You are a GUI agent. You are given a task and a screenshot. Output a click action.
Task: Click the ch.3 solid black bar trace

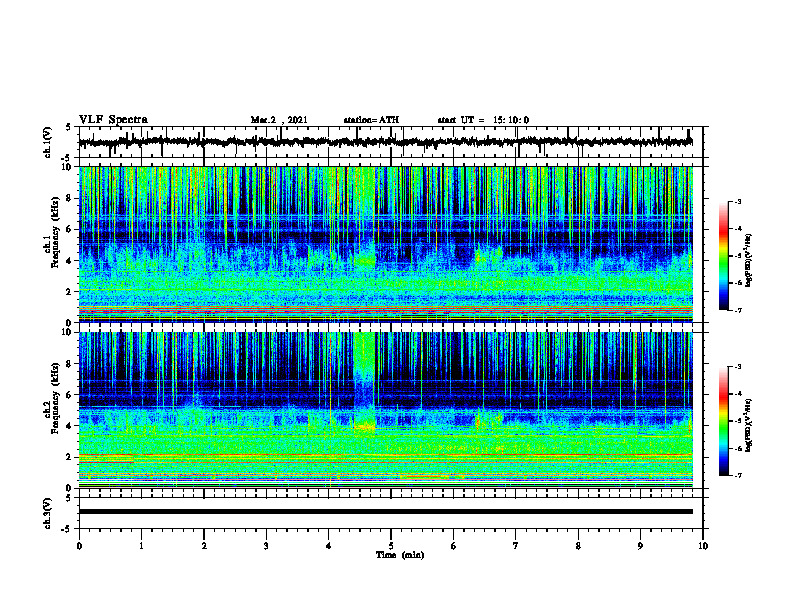pos(385,512)
